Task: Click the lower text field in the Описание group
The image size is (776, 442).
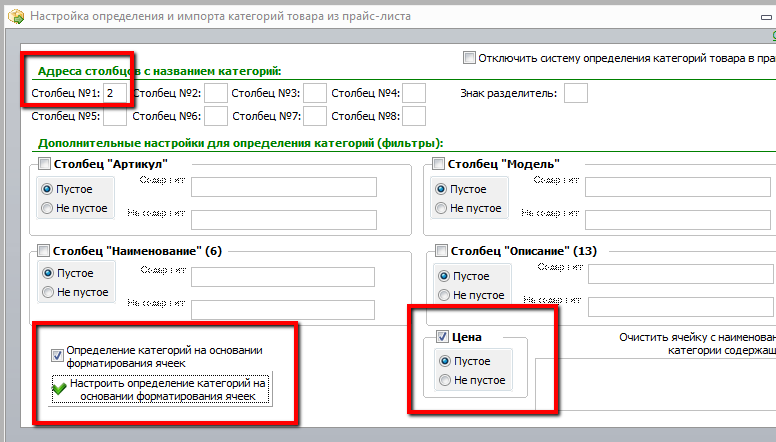Action: [x=681, y=307]
